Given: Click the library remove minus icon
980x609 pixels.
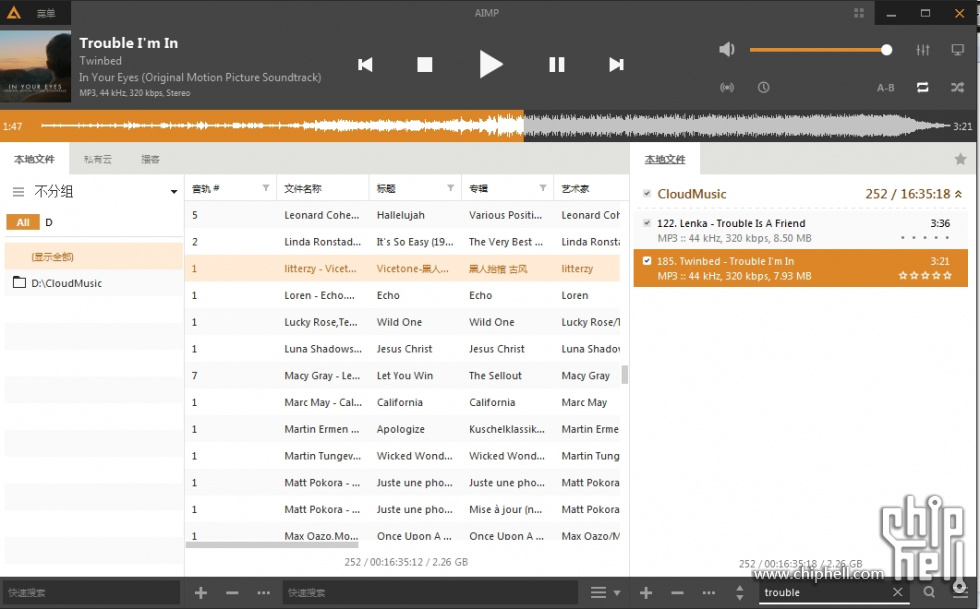Looking at the screenshot, I should coord(232,593).
